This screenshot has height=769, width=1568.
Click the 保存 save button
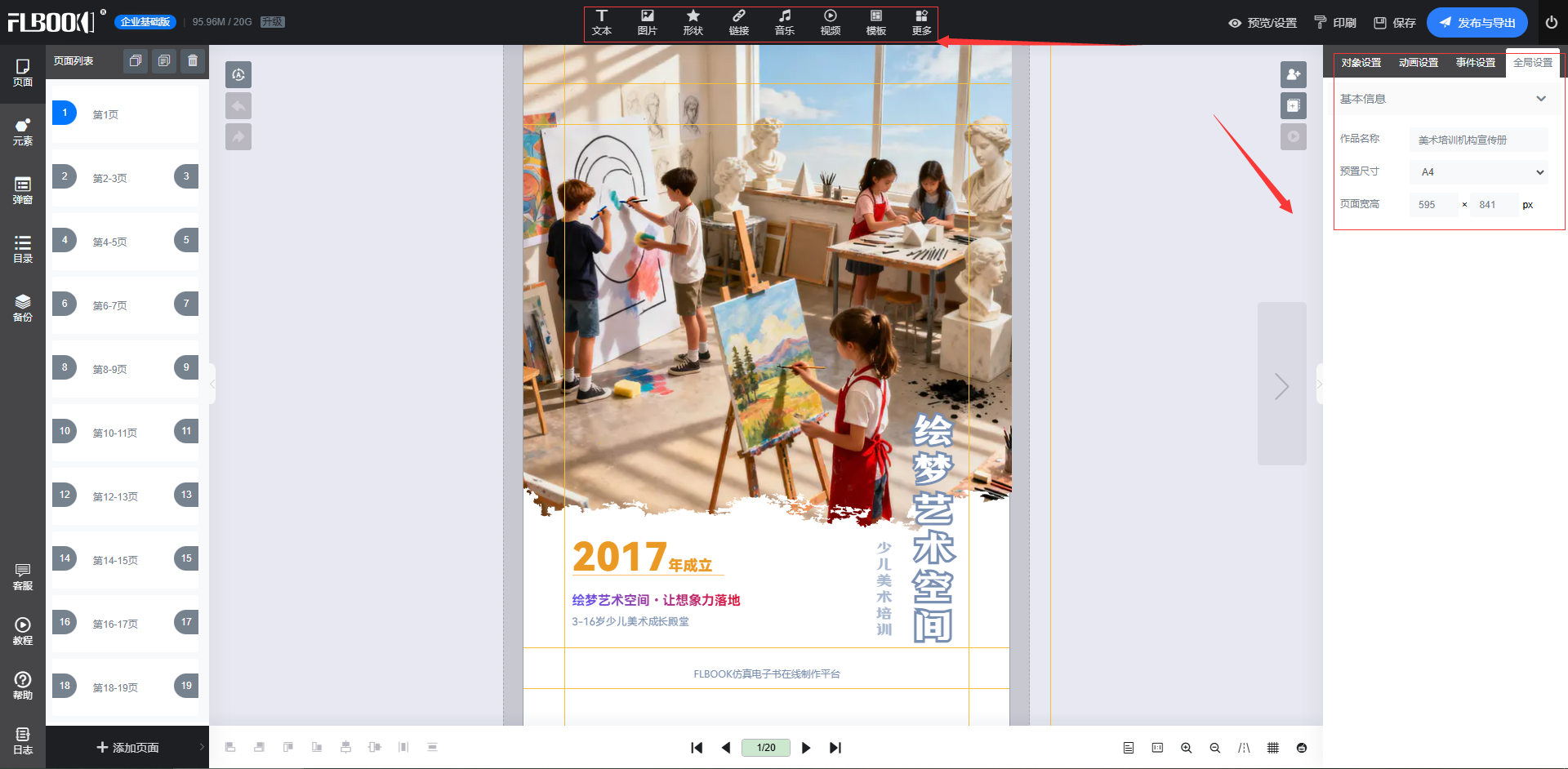click(1395, 23)
